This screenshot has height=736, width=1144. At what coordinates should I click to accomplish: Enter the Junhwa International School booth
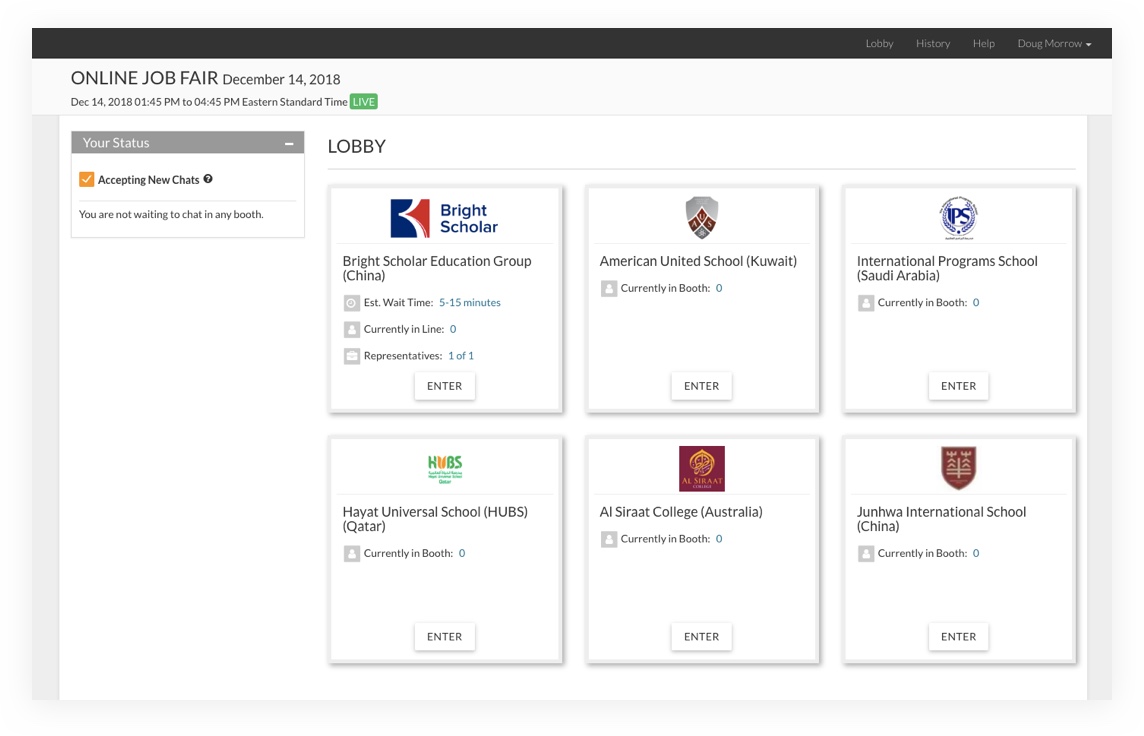coord(958,637)
